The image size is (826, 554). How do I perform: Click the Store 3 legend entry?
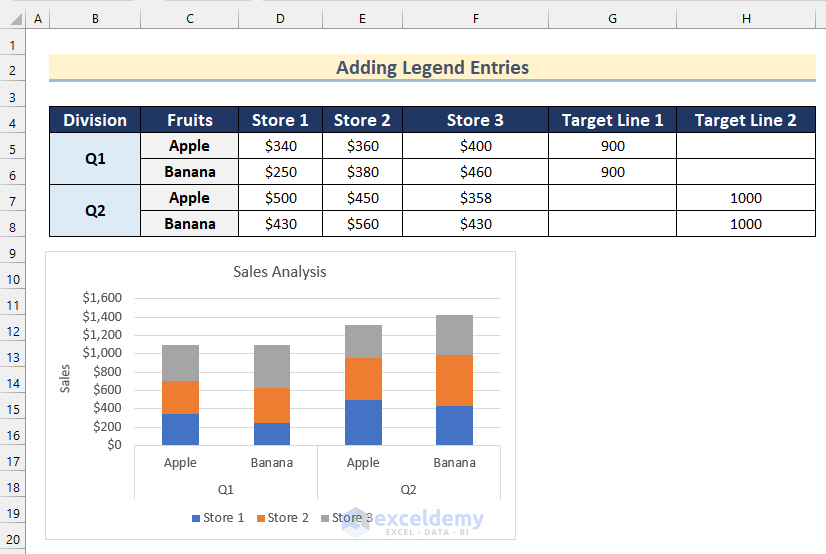tap(347, 518)
